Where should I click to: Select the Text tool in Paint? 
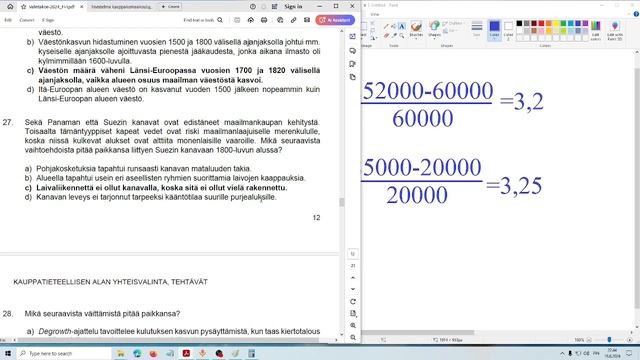click(402, 27)
